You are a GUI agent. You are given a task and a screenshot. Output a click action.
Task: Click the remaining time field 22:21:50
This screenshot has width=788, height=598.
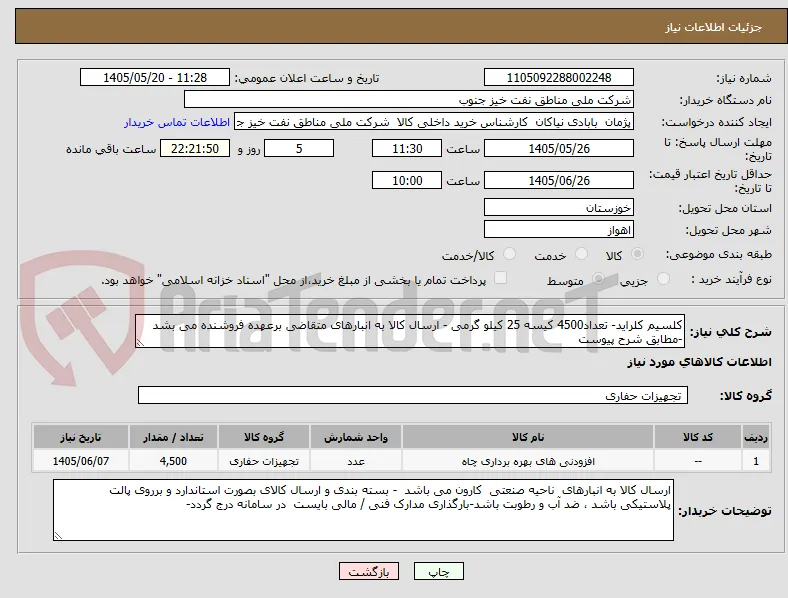195,148
